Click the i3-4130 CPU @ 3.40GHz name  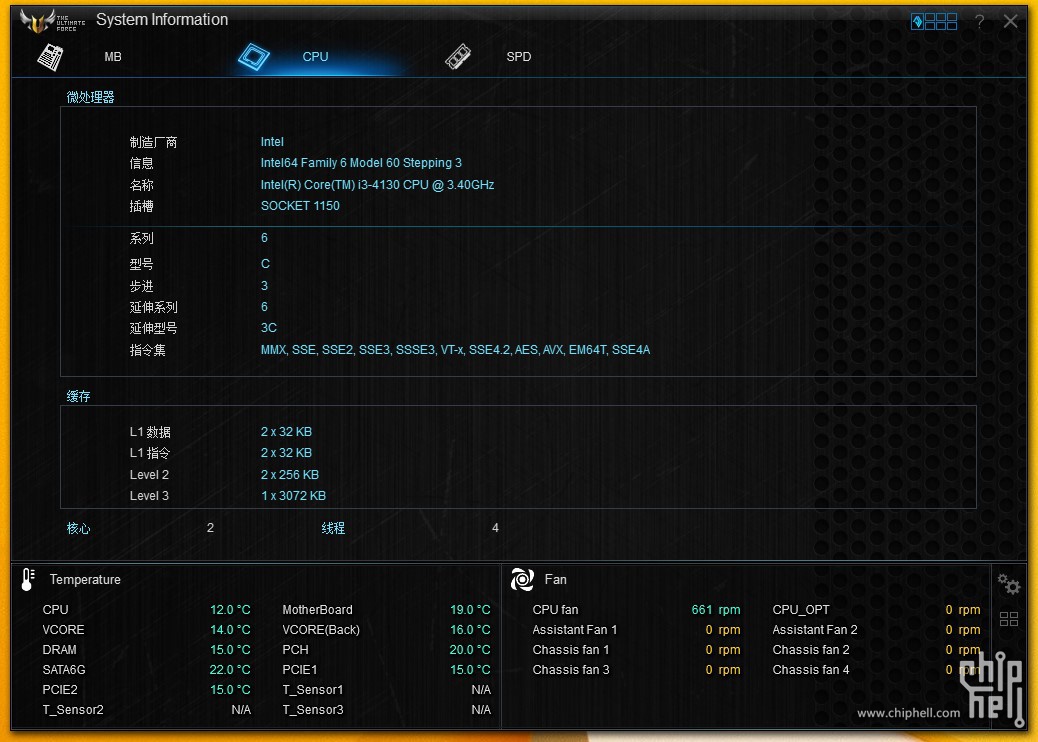pyautogui.click(x=377, y=185)
